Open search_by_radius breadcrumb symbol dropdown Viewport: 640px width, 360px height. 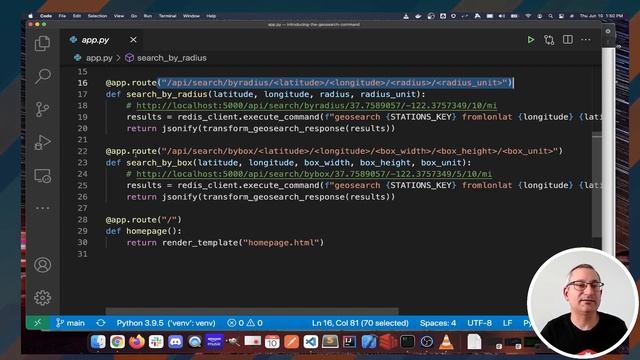[x=171, y=58]
